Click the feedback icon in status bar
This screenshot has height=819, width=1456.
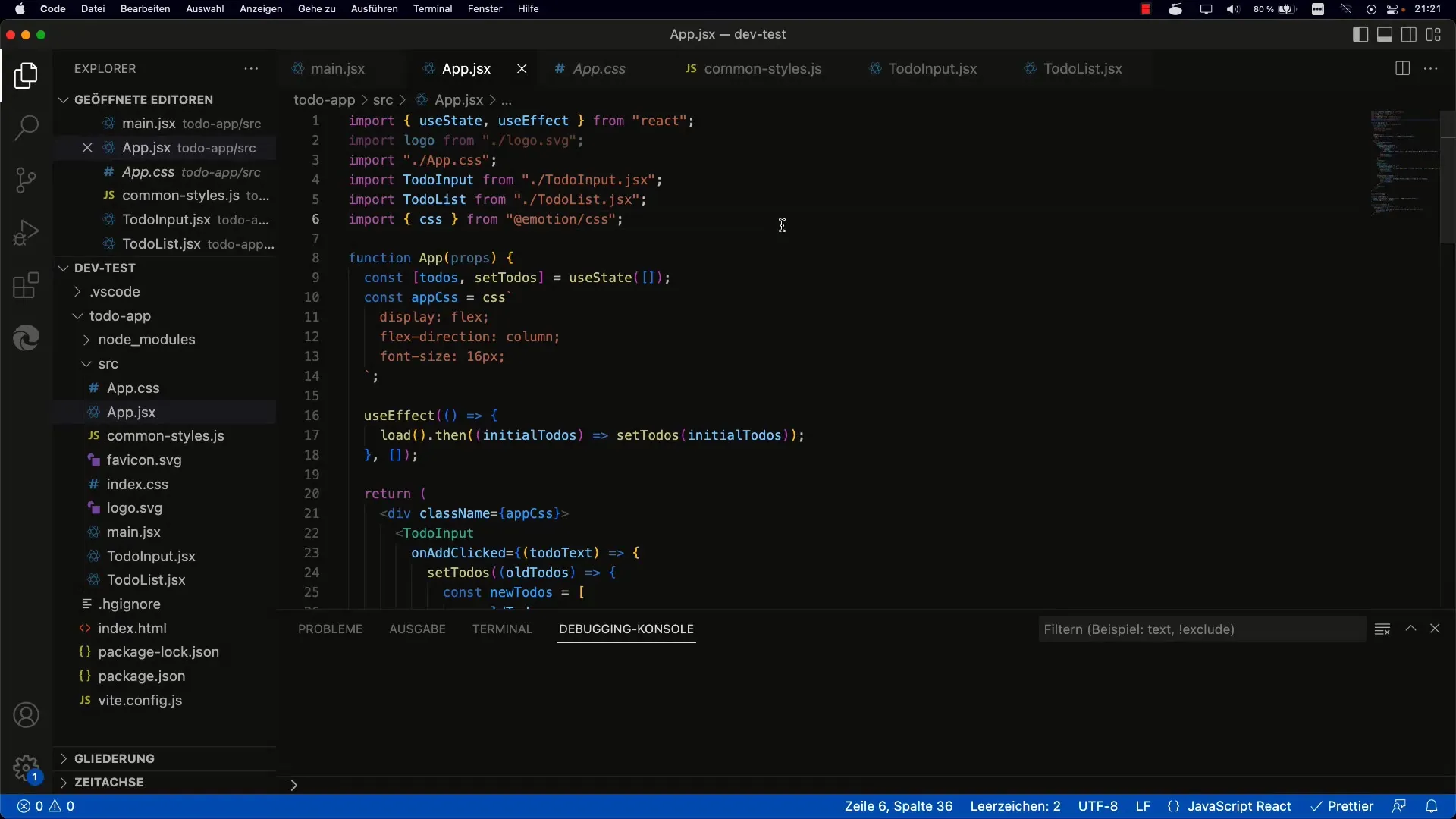click(x=1399, y=806)
